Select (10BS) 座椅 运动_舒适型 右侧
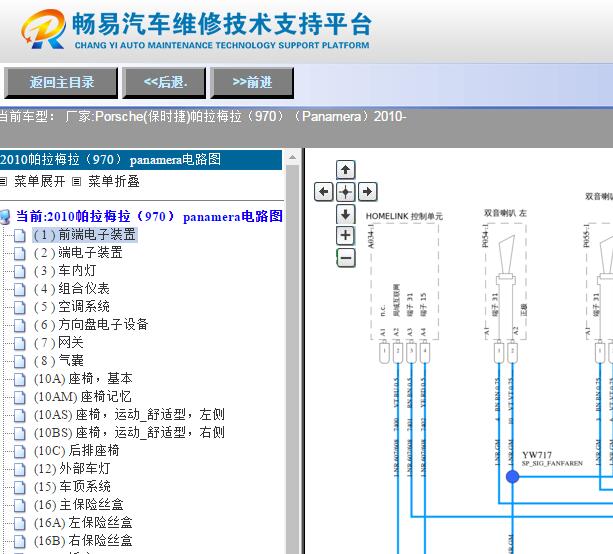Image resolution: width=613 pixels, height=554 pixels. click(129, 432)
